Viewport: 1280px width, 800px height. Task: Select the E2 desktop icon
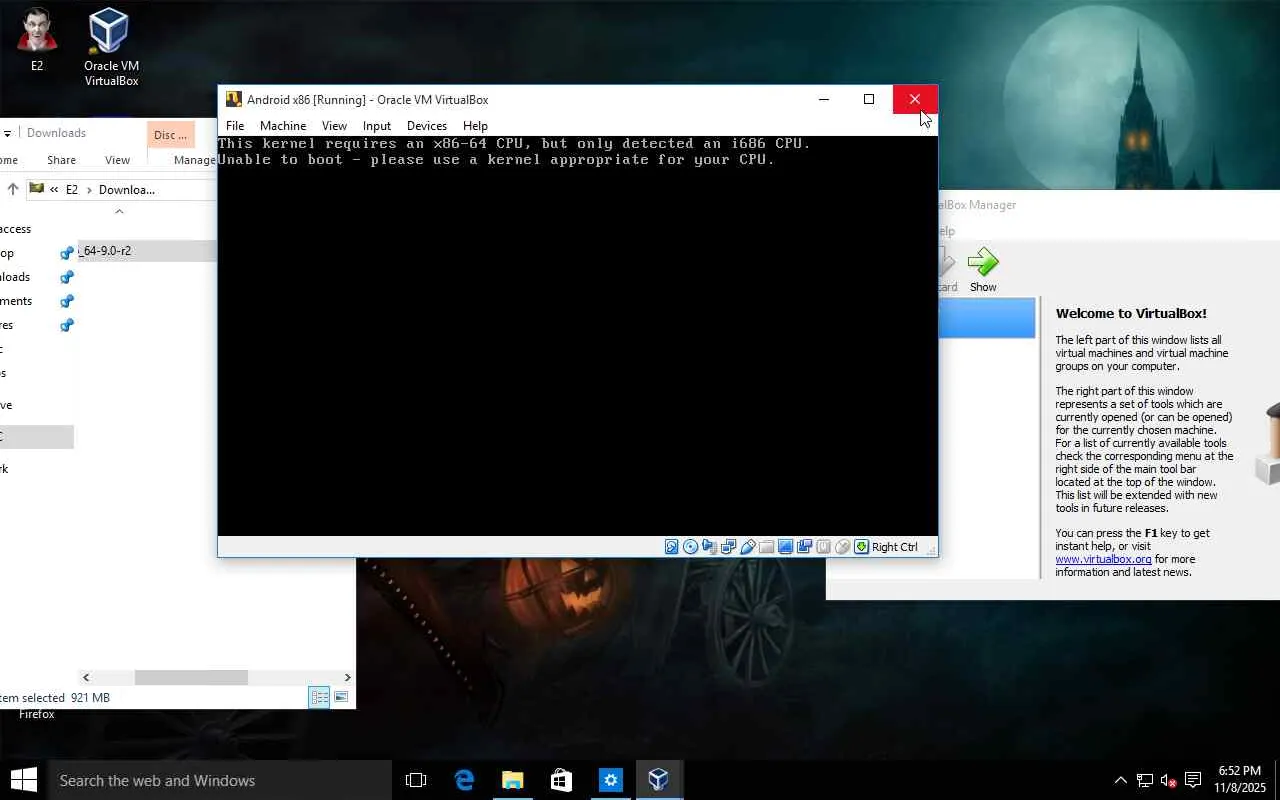[37, 40]
